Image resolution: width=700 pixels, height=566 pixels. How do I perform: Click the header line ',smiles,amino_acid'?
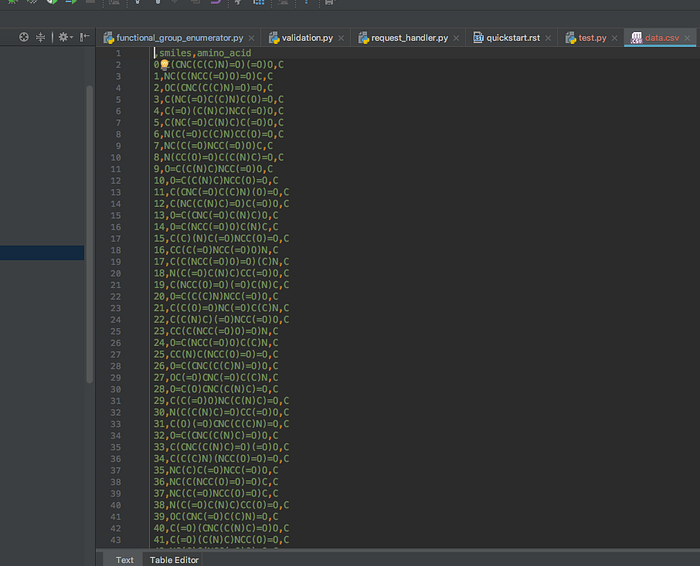coord(203,53)
